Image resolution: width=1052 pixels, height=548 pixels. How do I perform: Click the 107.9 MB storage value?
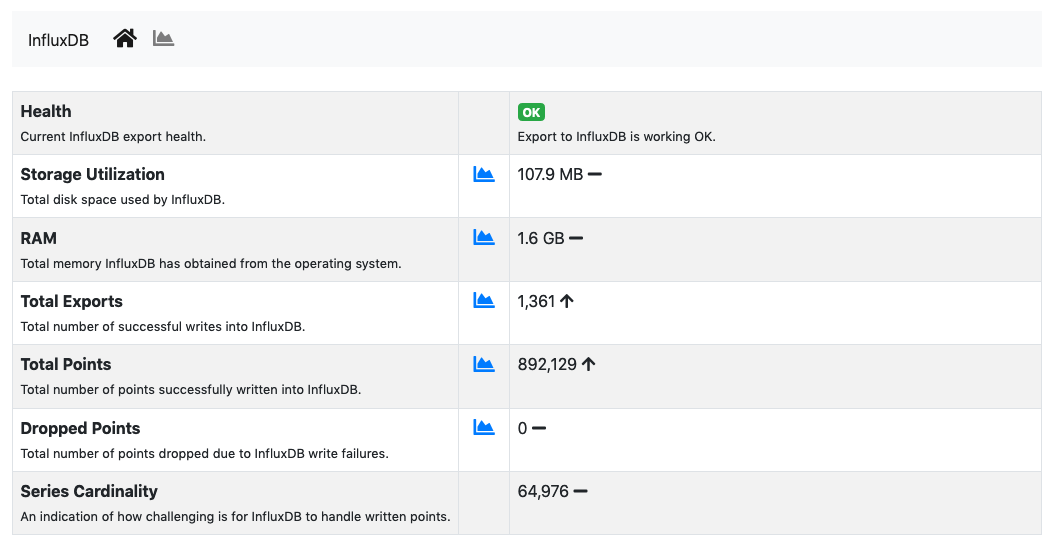pos(550,174)
